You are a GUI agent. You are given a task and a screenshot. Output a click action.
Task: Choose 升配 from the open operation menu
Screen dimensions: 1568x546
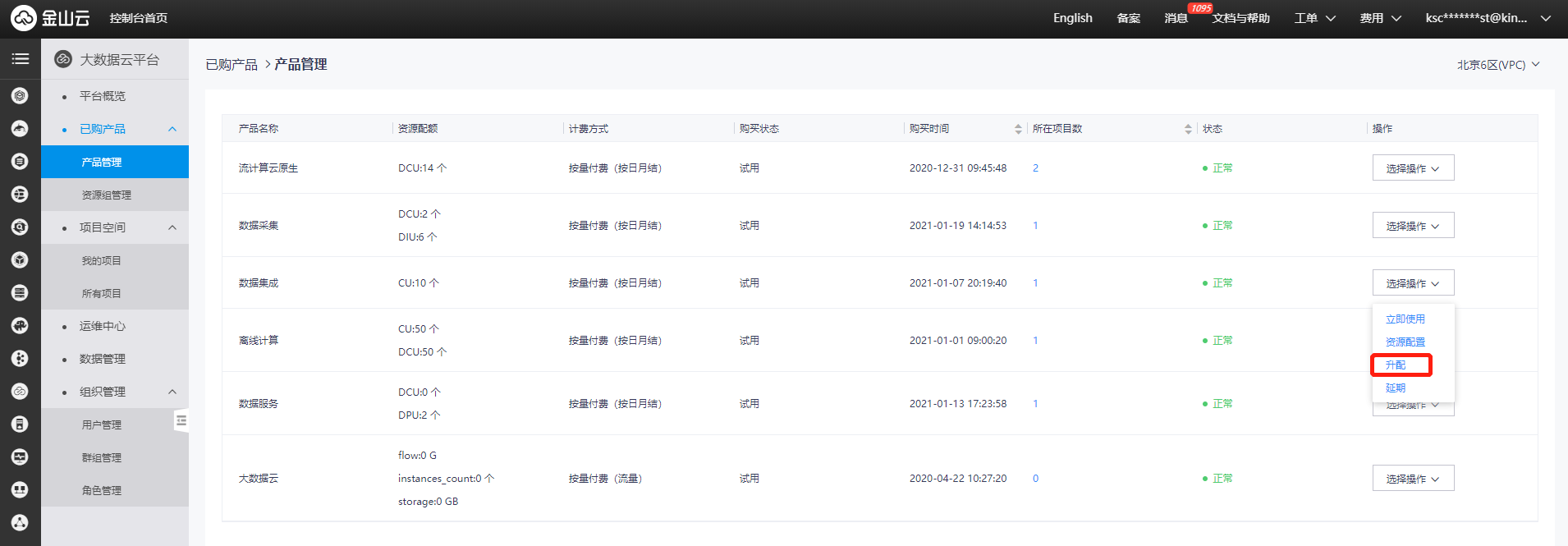(1396, 365)
